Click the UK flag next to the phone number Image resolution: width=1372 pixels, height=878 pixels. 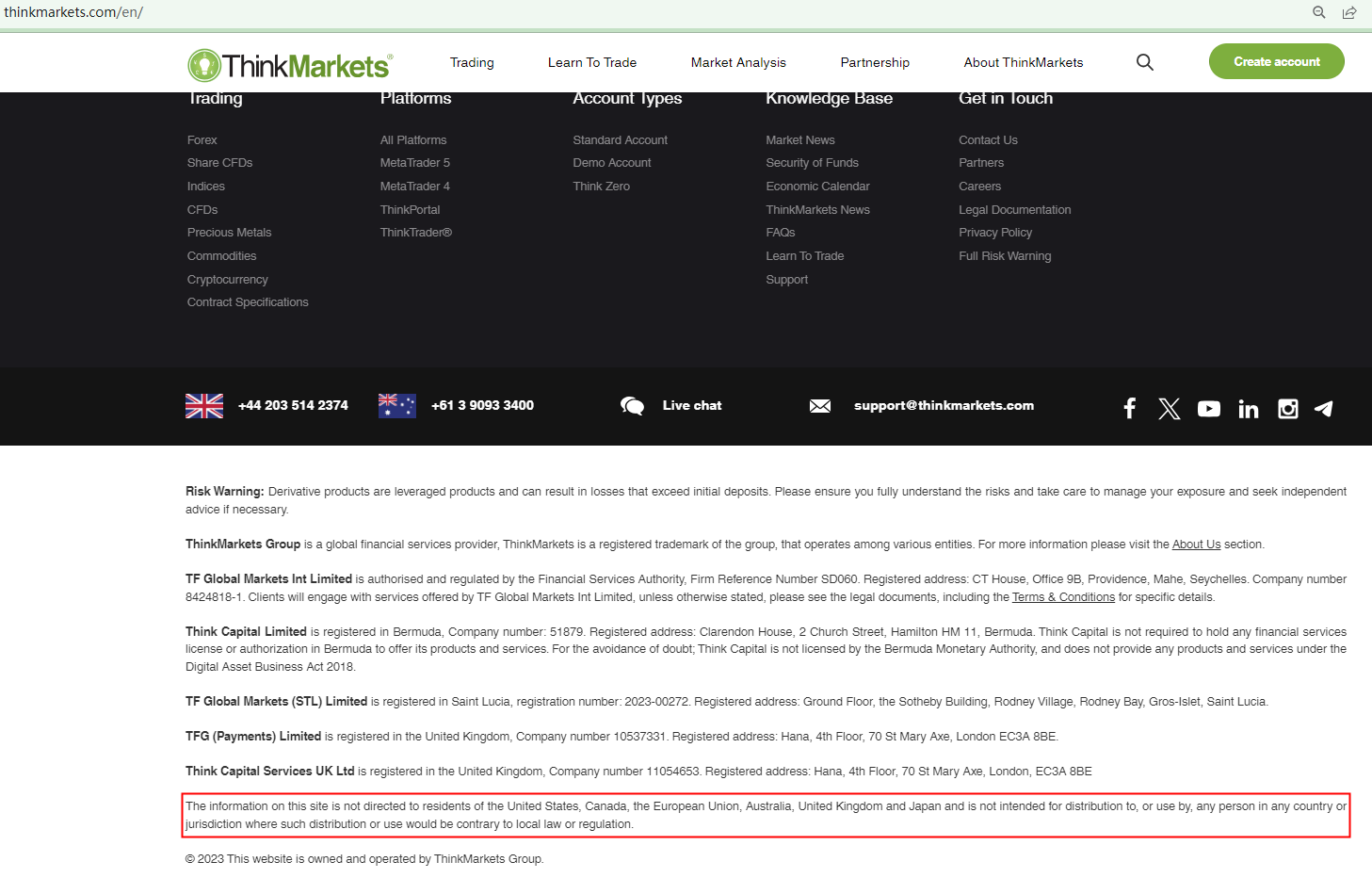click(203, 405)
